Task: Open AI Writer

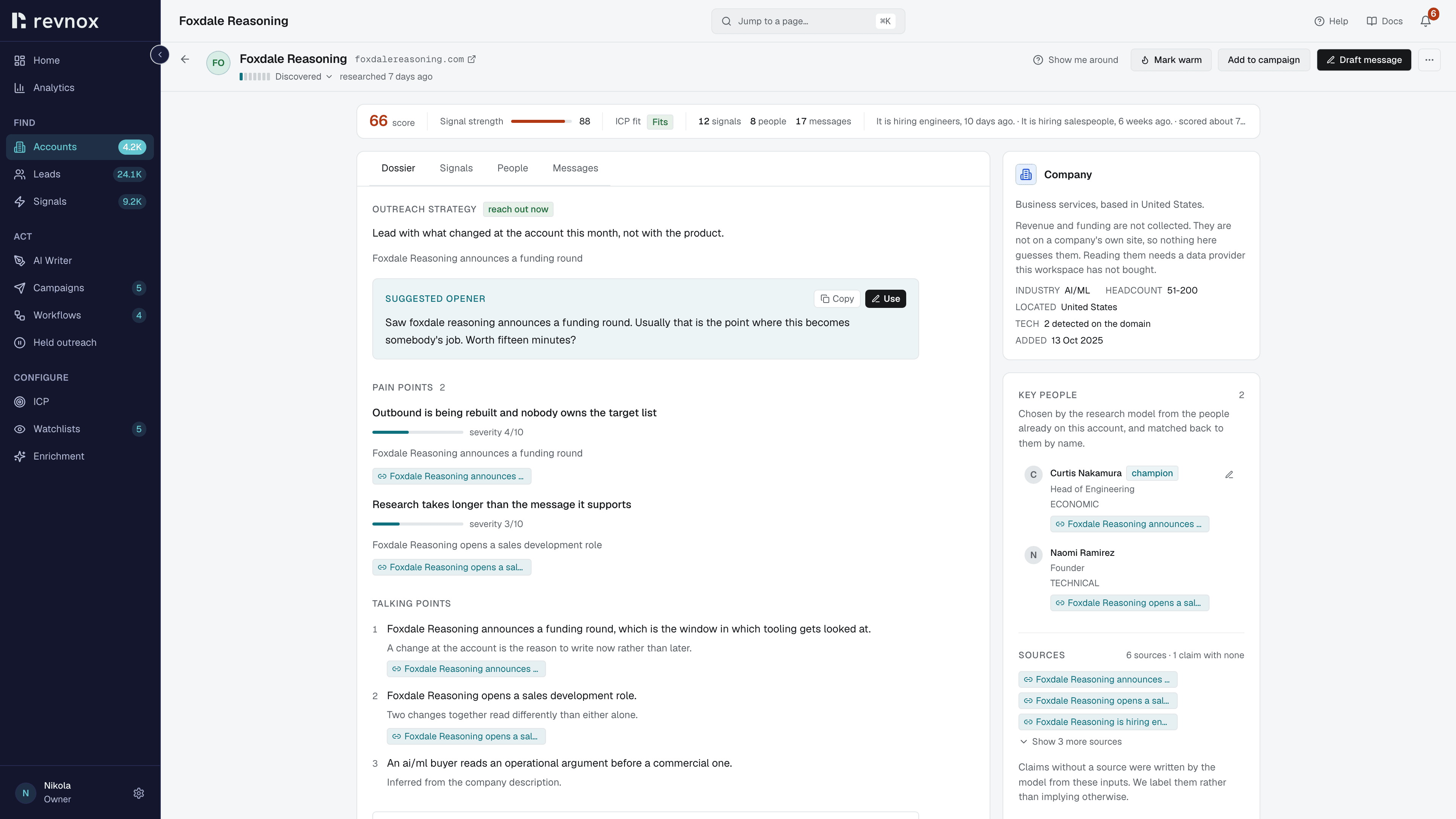Action: [80, 260]
